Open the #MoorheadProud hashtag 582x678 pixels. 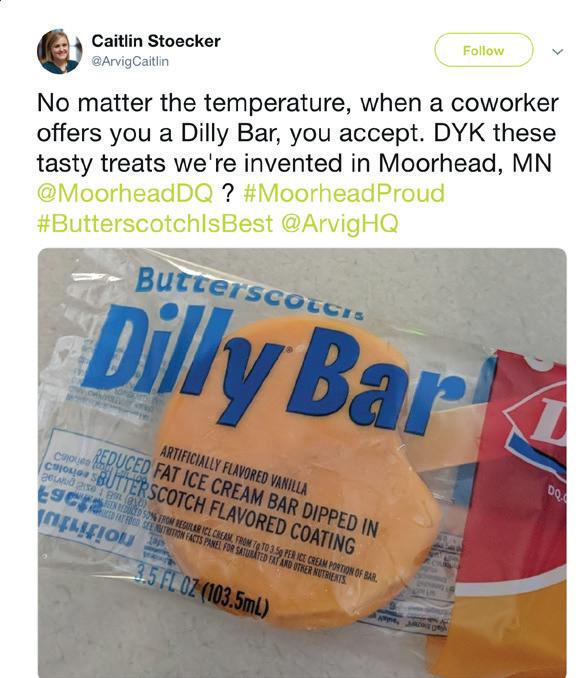pyautogui.click(x=344, y=193)
